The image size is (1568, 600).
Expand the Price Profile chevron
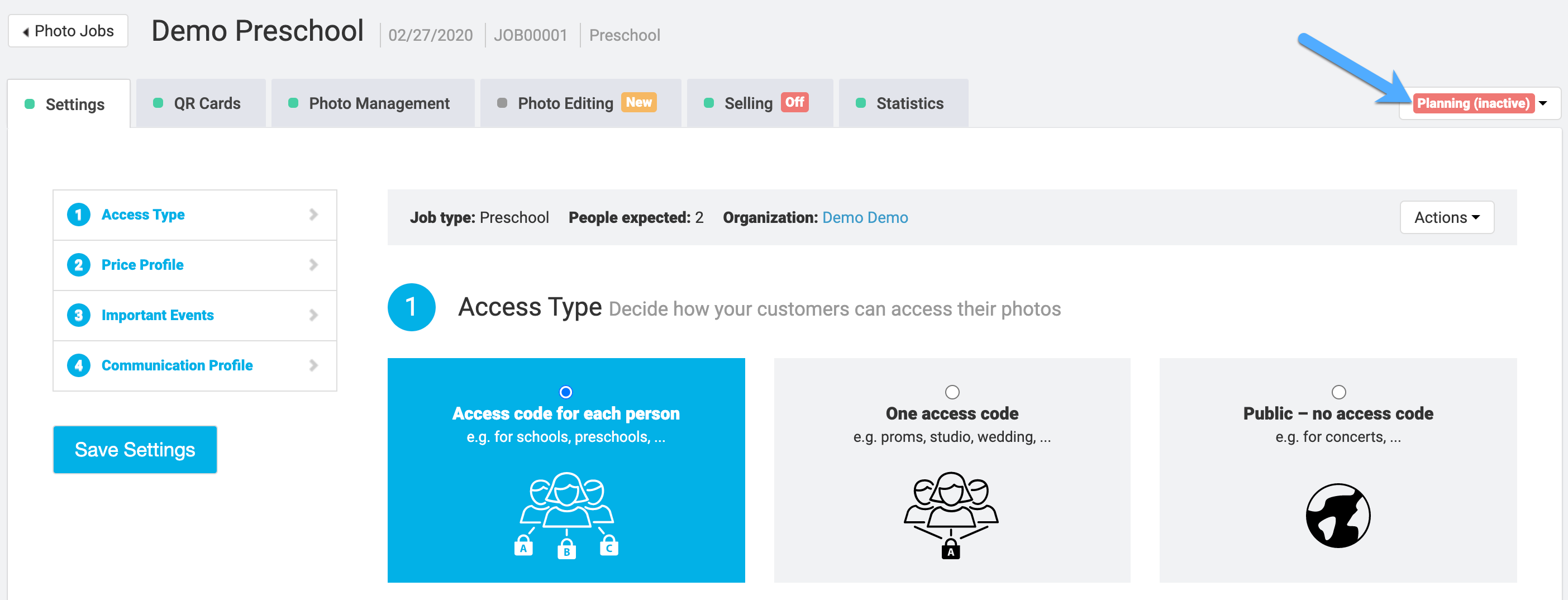point(313,265)
